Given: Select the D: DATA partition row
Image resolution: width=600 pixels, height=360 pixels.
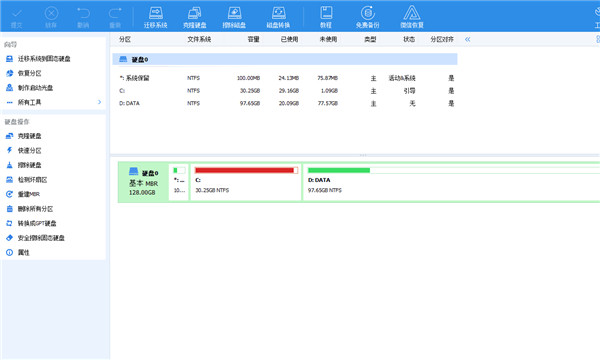Looking at the screenshot, I should (x=285, y=103).
